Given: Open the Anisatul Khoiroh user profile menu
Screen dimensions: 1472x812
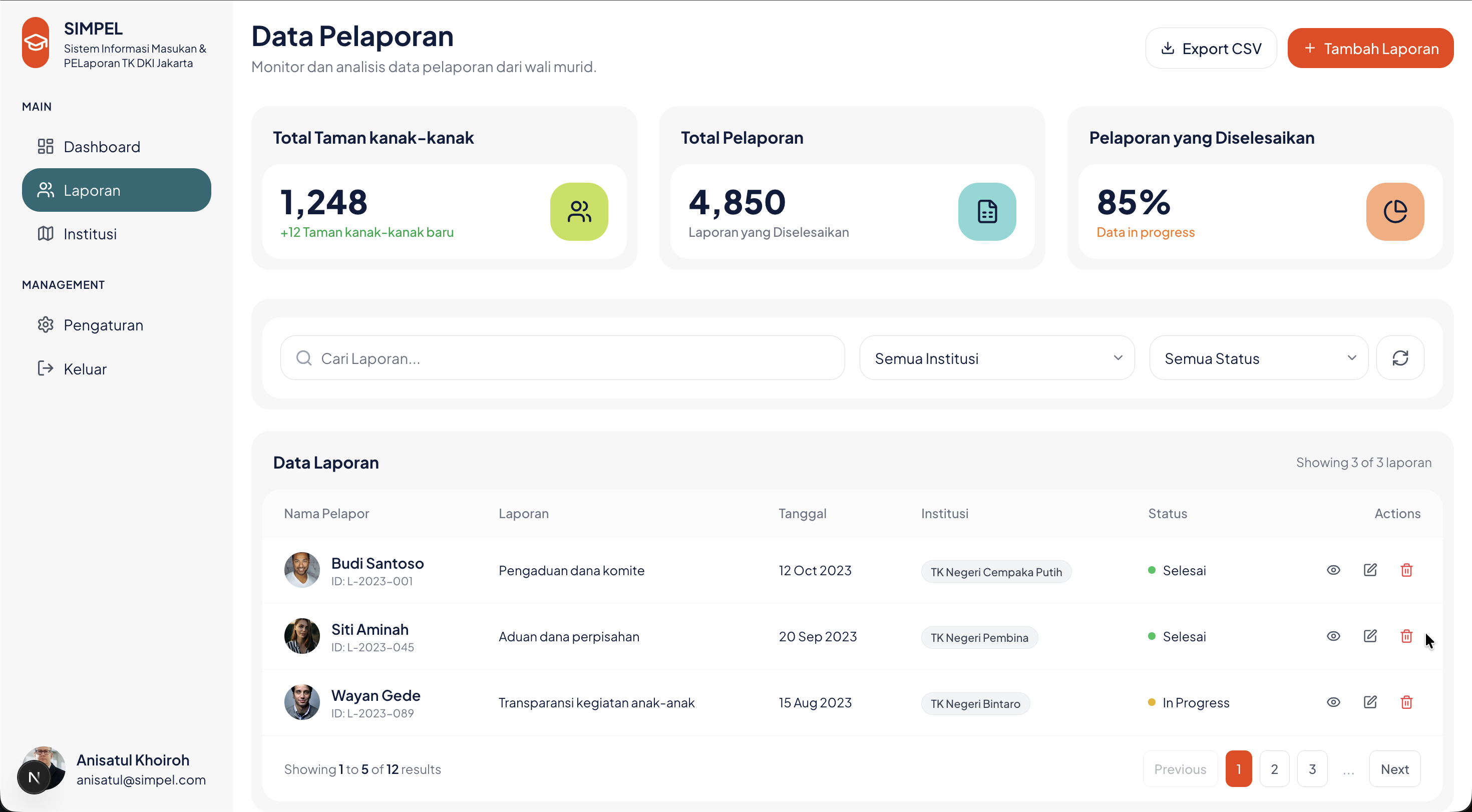Looking at the screenshot, I should 114,769.
